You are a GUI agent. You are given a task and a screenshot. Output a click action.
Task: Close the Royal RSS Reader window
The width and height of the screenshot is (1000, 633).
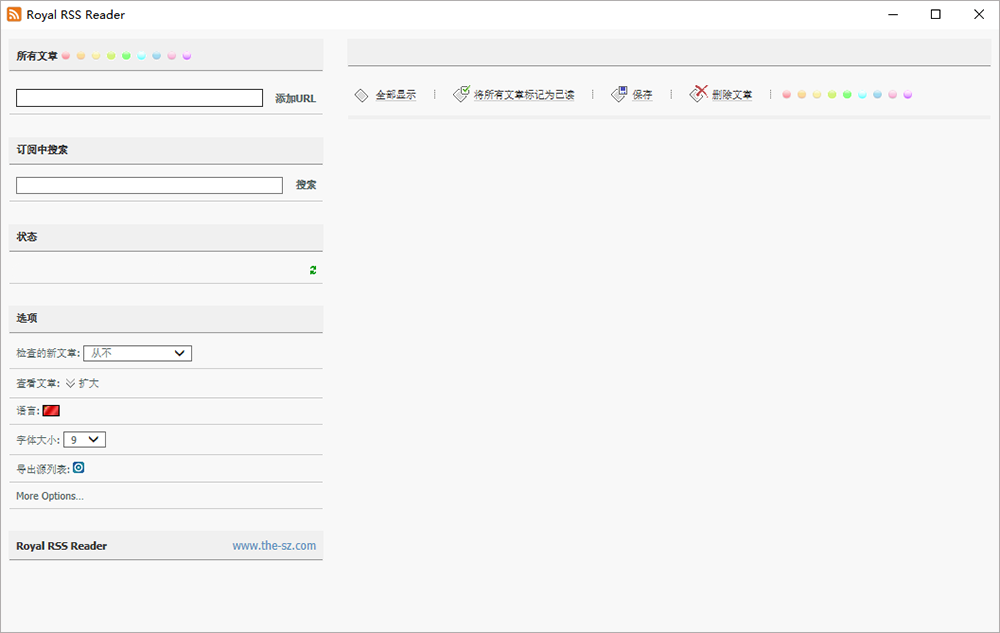tap(979, 14)
